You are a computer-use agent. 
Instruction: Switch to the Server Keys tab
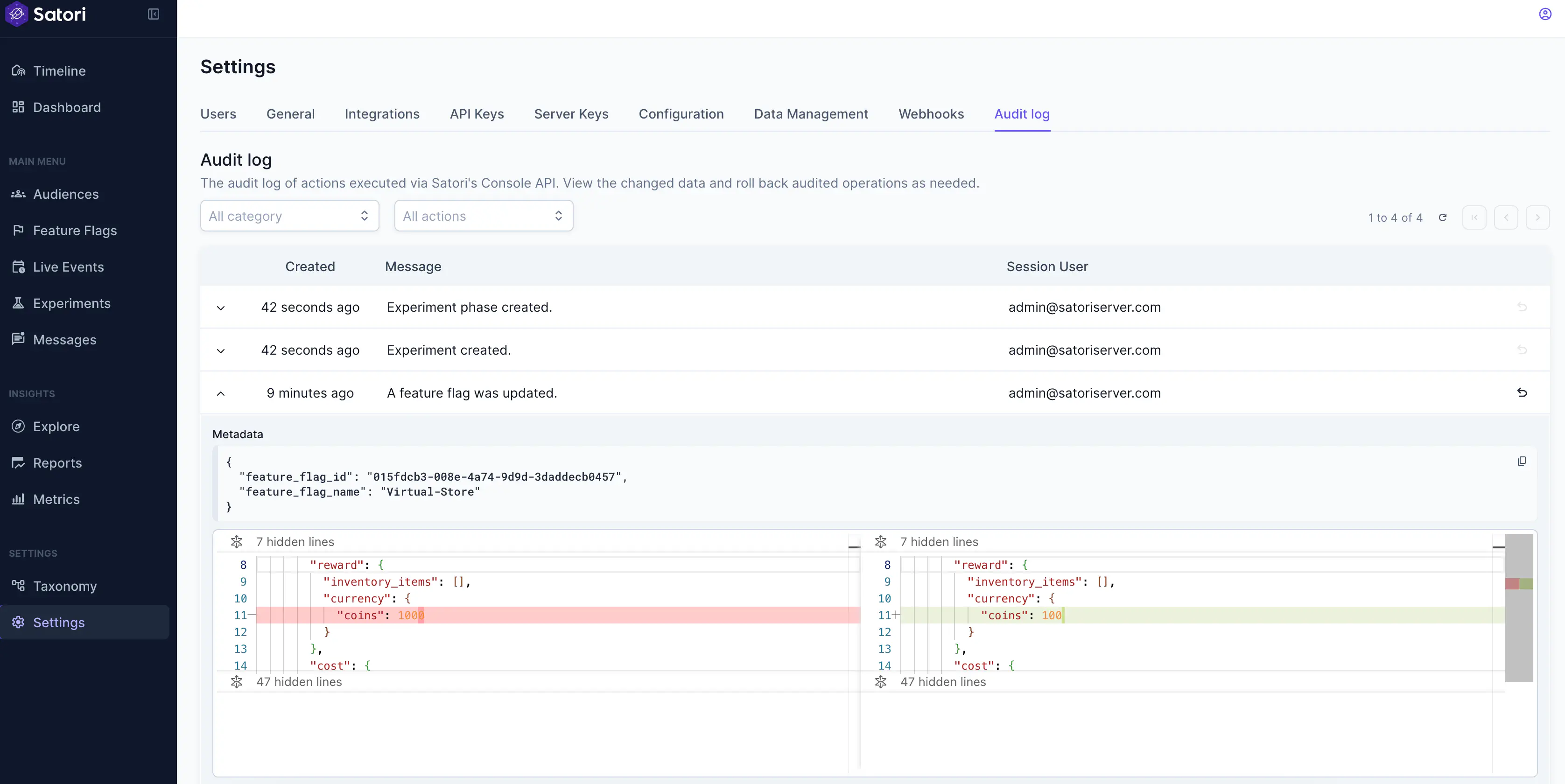pos(571,114)
